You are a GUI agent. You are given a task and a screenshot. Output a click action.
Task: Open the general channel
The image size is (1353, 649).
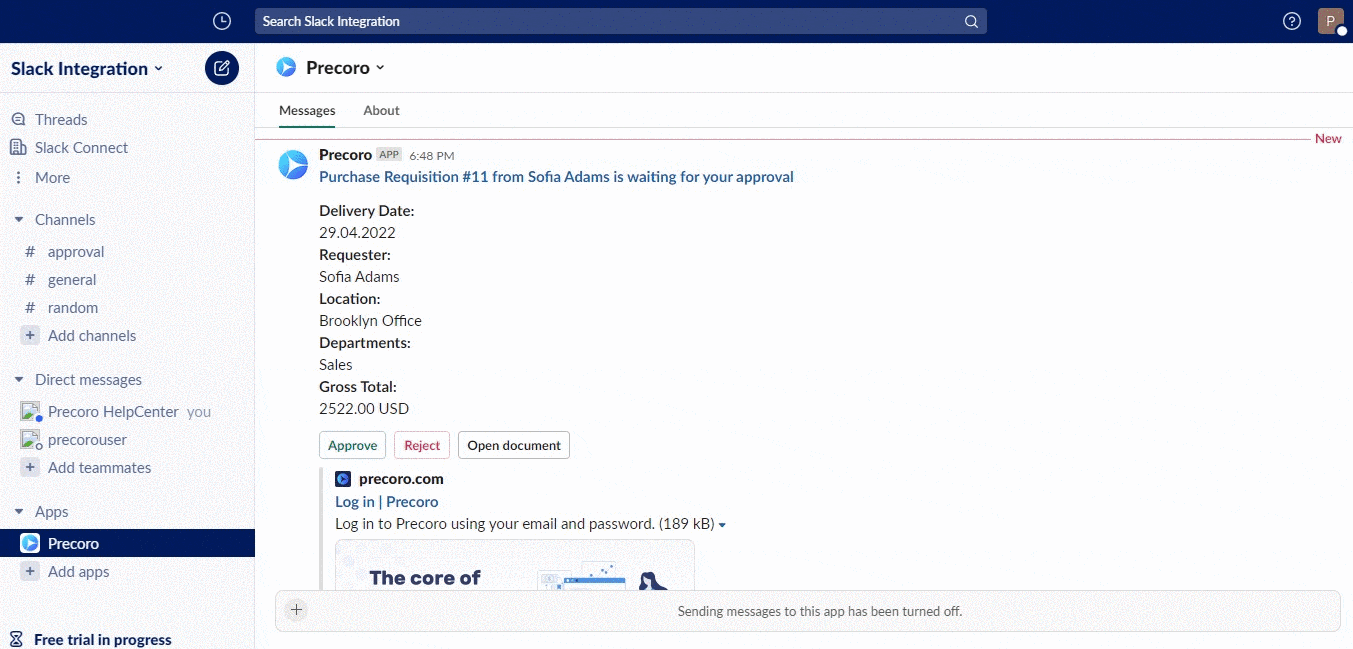click(72, 280)
